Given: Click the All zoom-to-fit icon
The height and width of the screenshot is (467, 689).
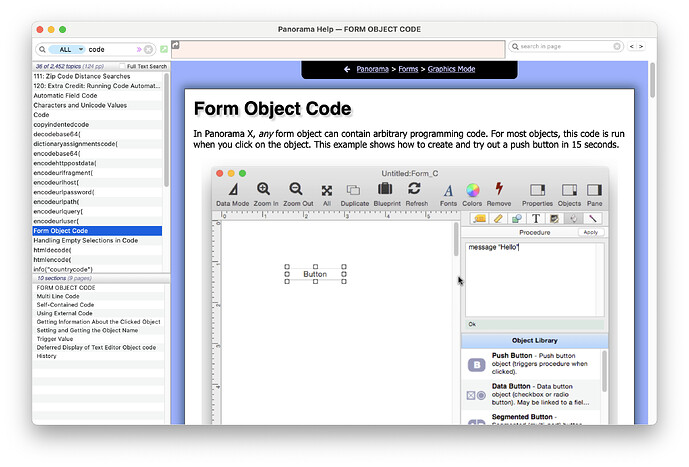Looking at the screenshot, I should 326,191.
